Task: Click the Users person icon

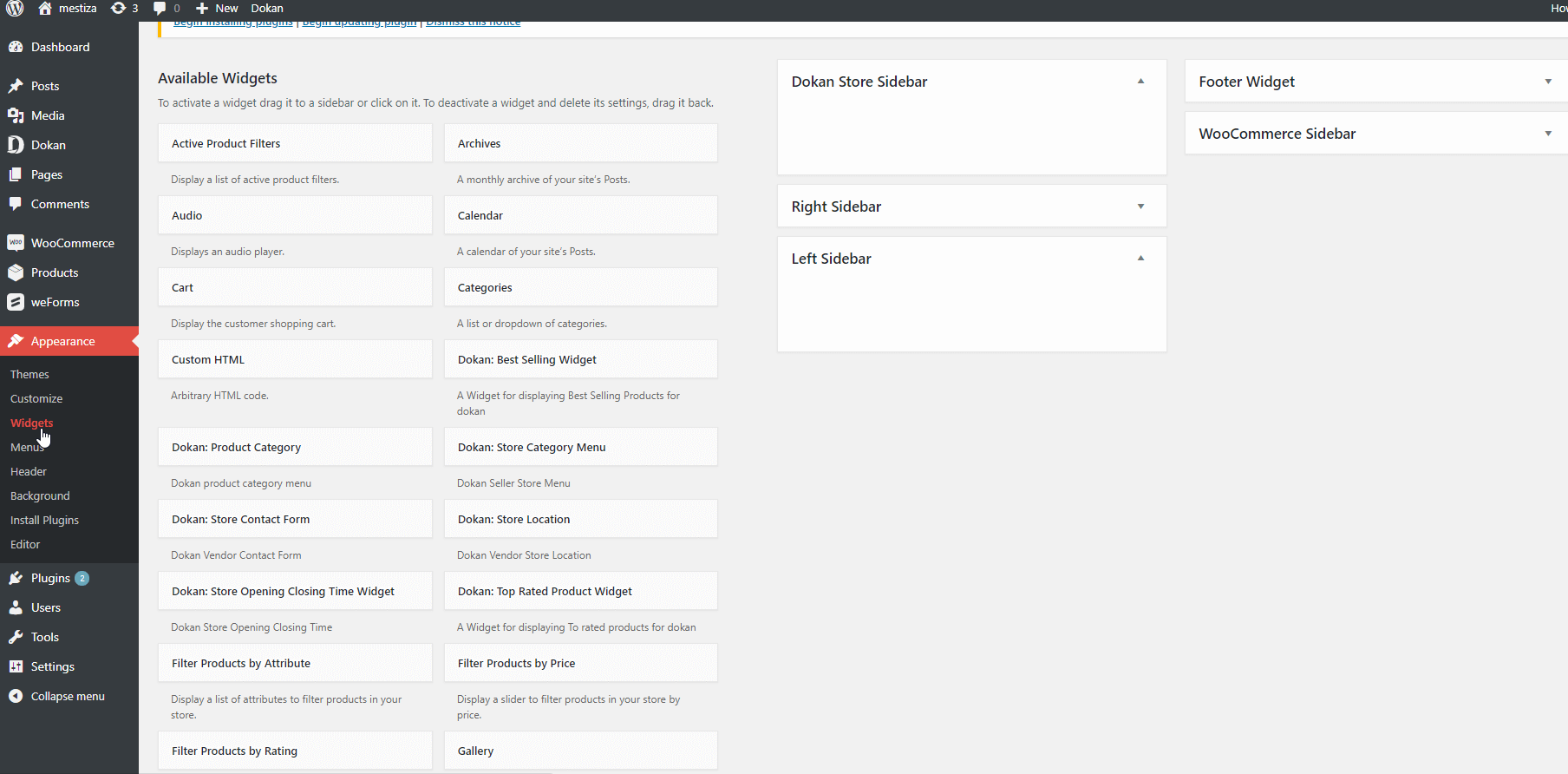Action: point(16,607)
